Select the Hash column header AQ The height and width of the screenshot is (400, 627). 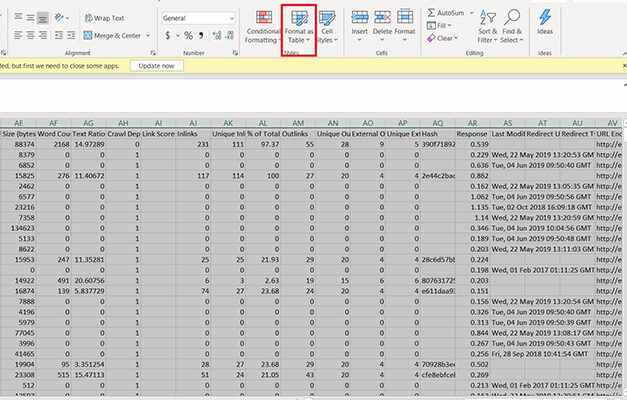pos(438,120)
